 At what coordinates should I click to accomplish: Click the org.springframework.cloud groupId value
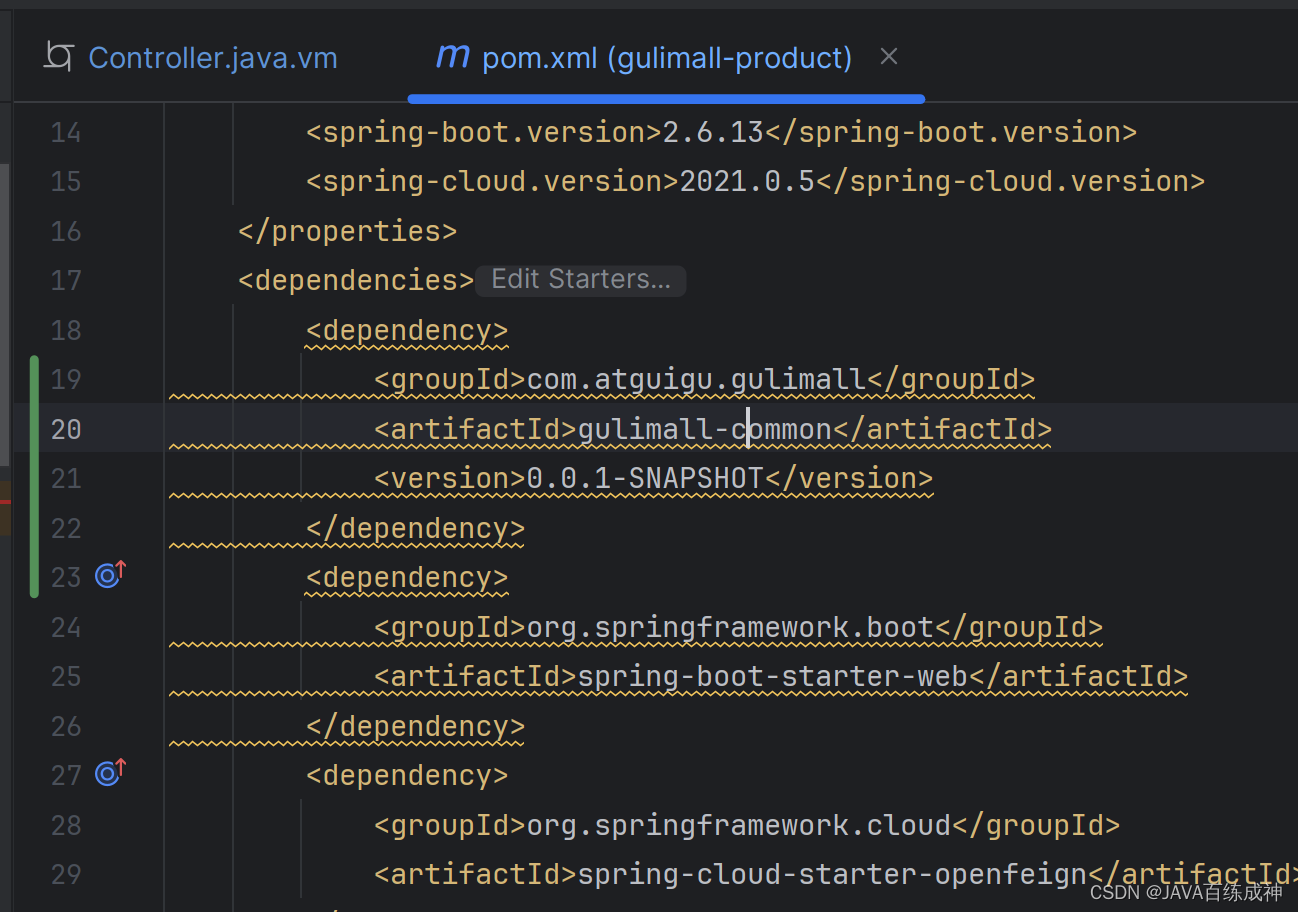tap(738, 825)
